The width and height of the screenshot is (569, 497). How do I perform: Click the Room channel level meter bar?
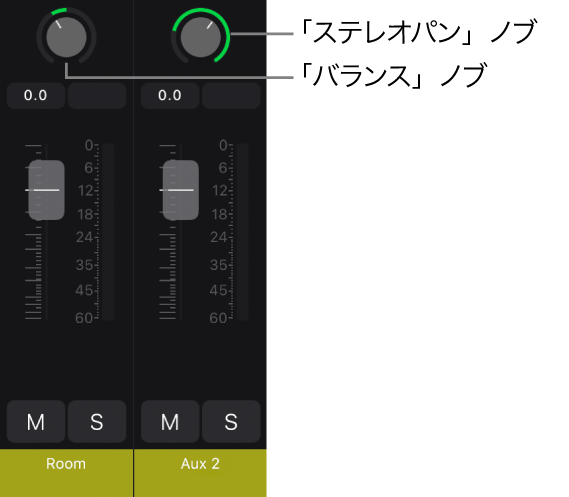click(x=108, y=232)
